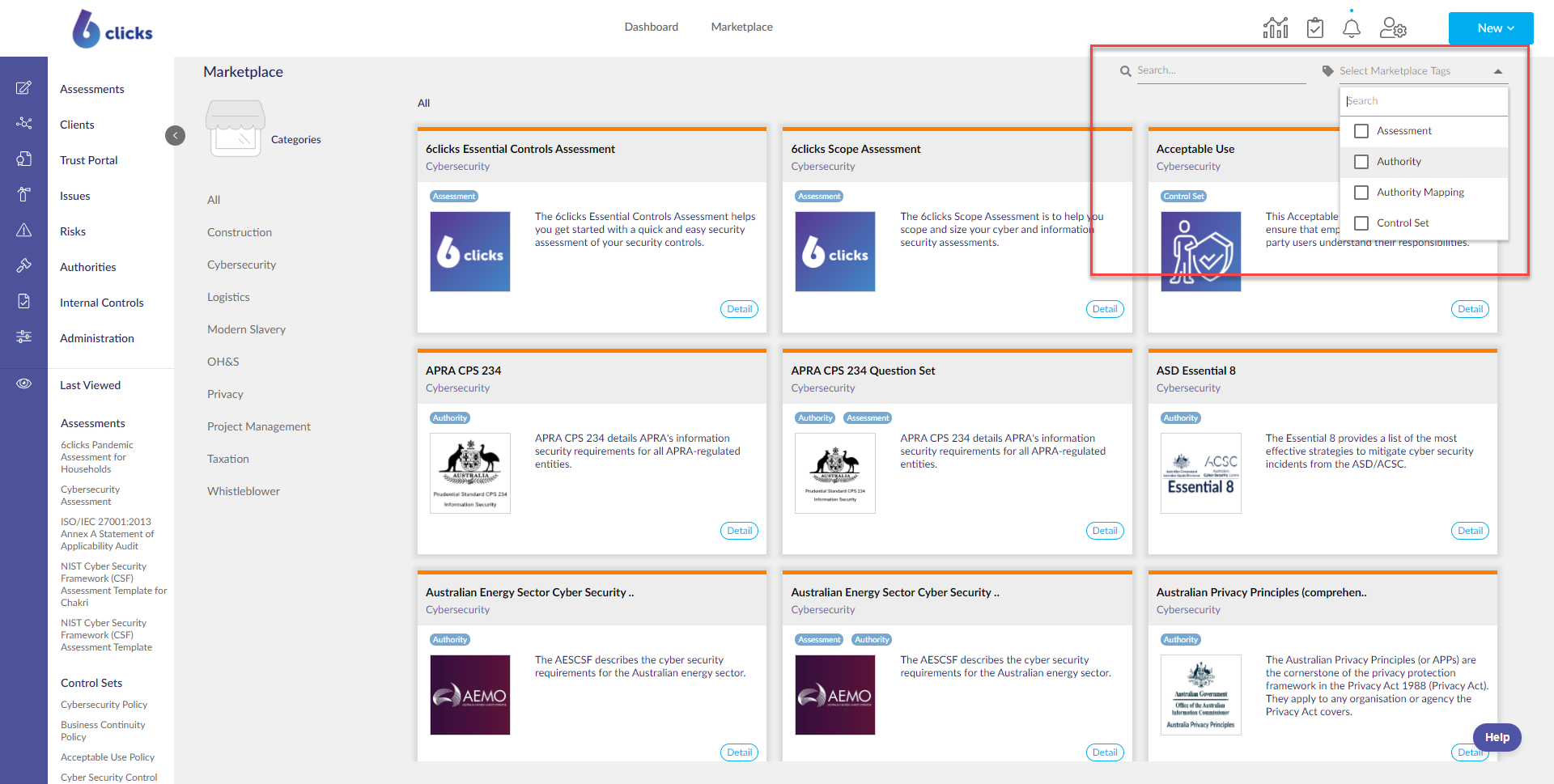This screenshot has width=1554, height=784.
Task: Select the Taxation category
Action: coord(228,459)
